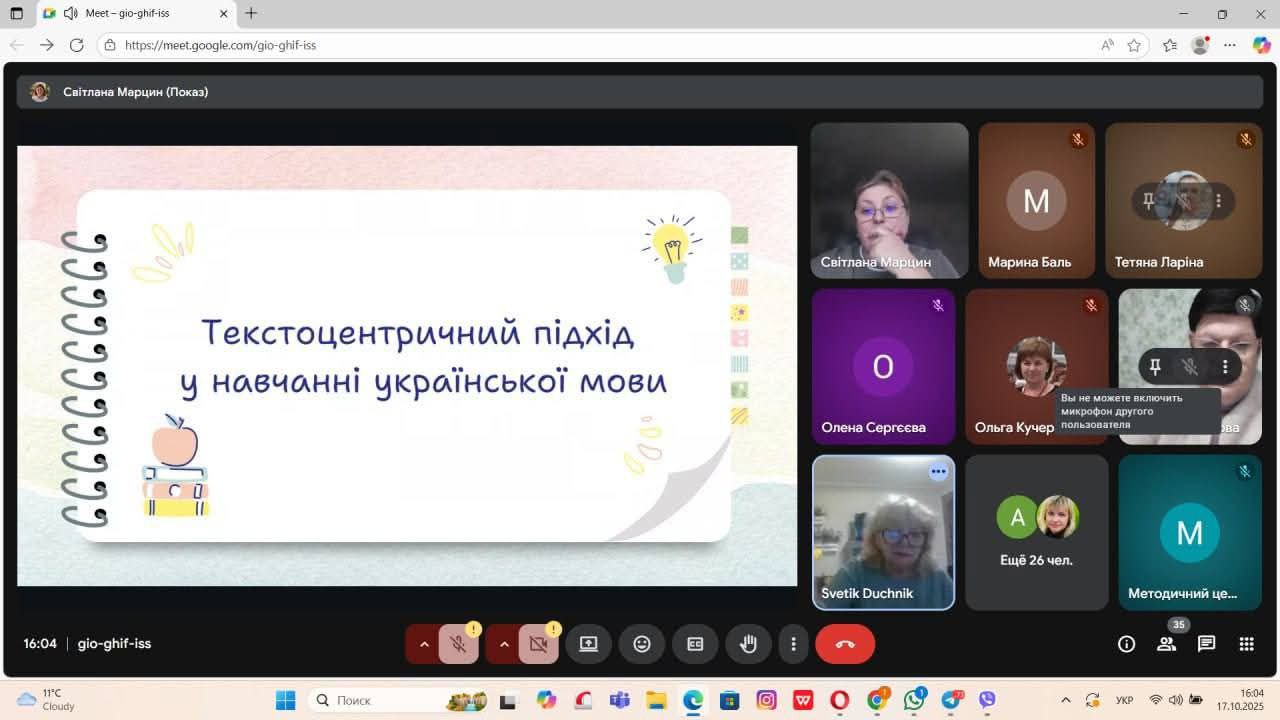Show the participants list with 35 people
This screenshot has width=1280, height=720.
[x=1166, y=644]
